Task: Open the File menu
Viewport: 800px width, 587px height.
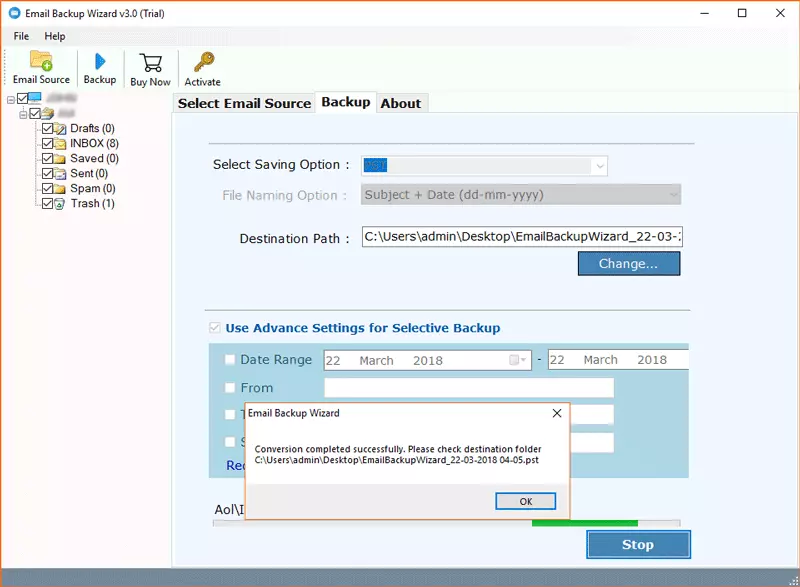Action: click(x=21, y=36)
